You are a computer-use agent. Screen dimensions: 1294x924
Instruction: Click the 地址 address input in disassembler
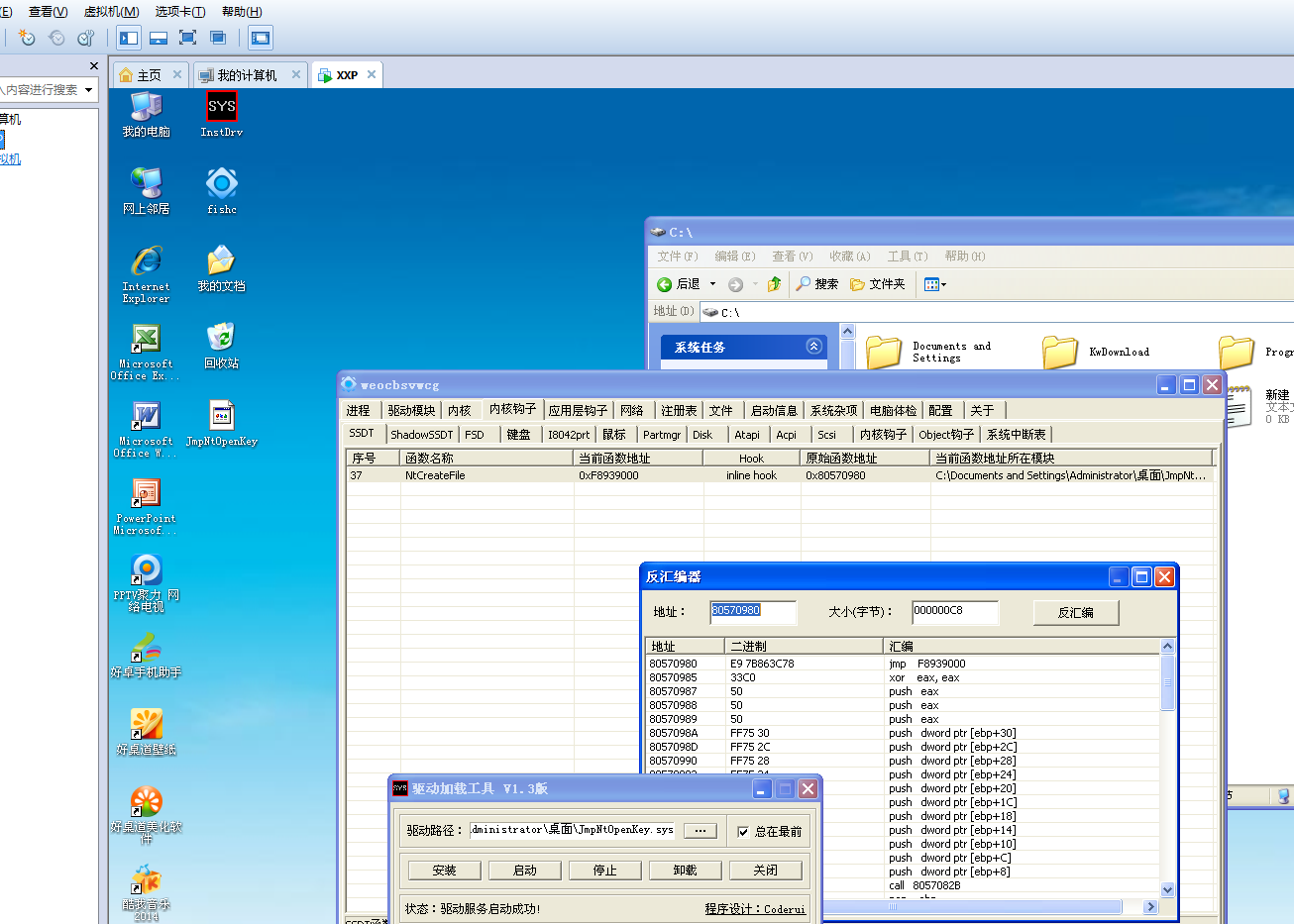753,611
